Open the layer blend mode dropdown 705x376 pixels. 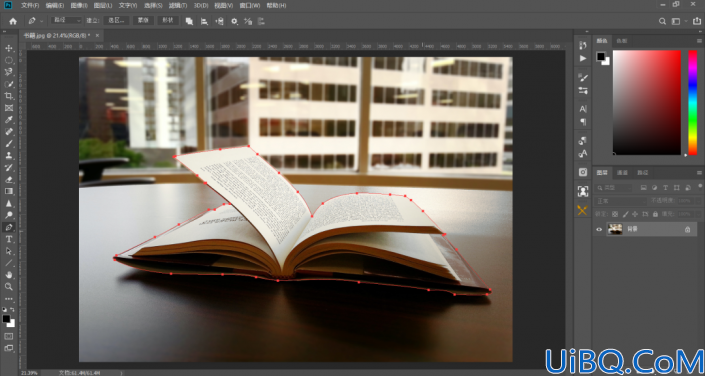[620, 201]
